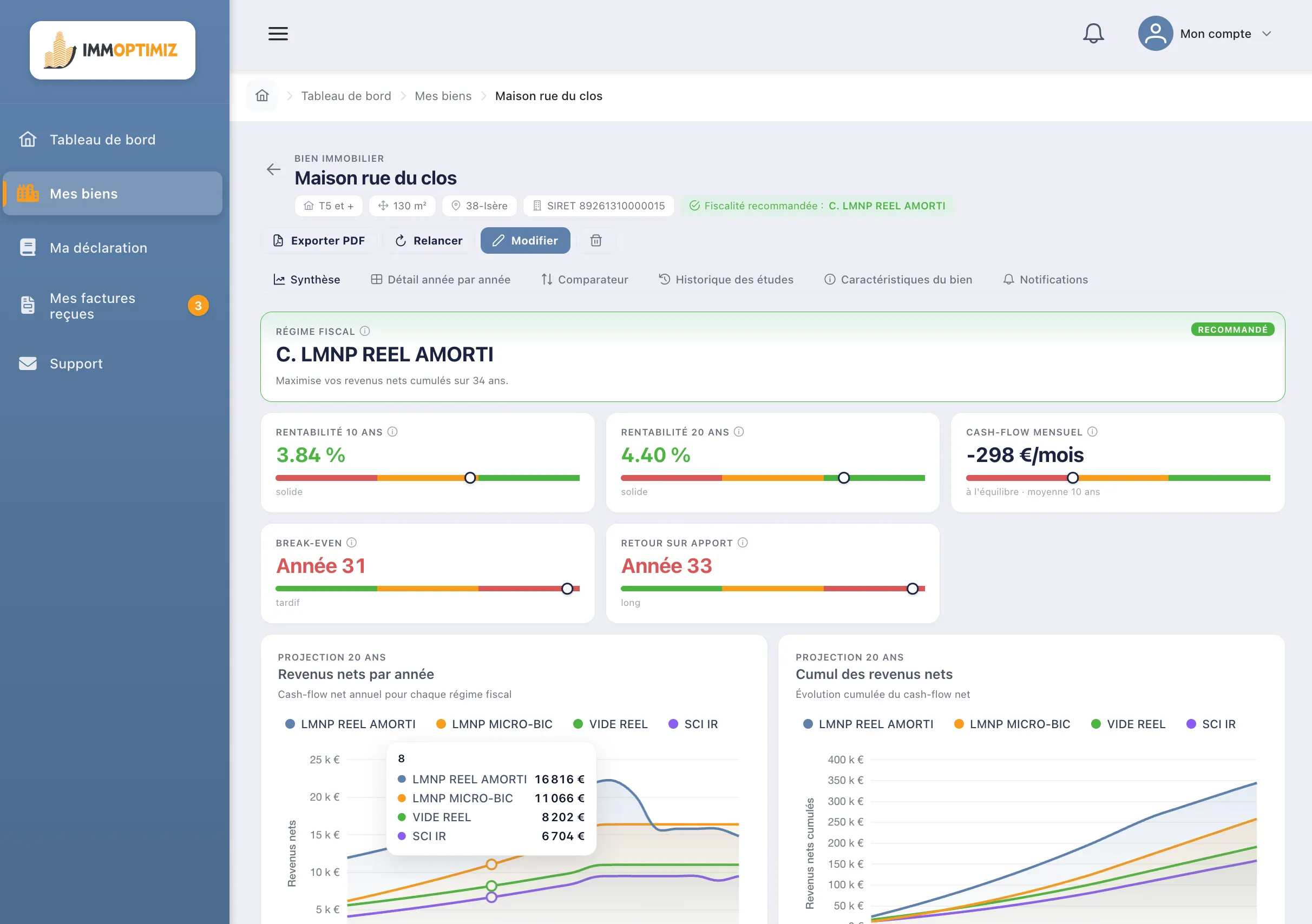Open Mes factures reçues in the sidebar

point(113,306)
